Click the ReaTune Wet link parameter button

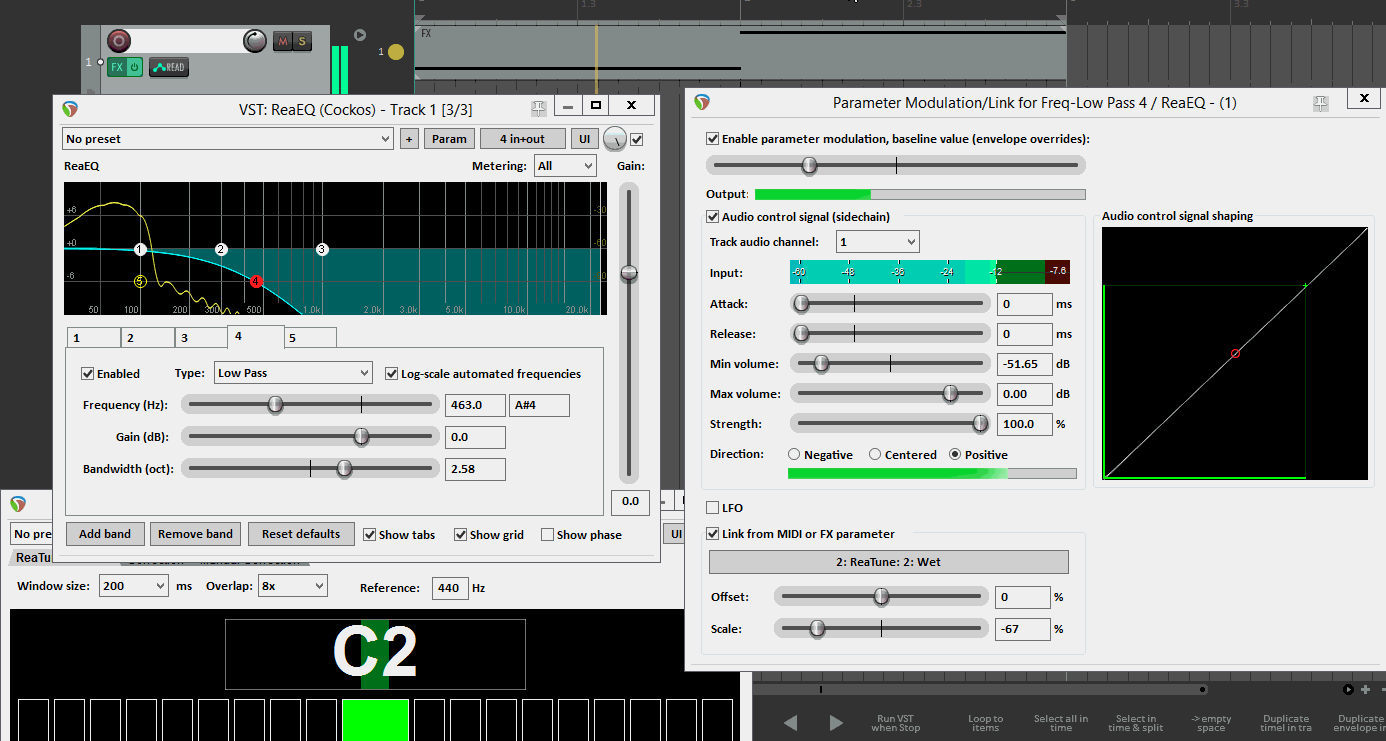point(888,562)
